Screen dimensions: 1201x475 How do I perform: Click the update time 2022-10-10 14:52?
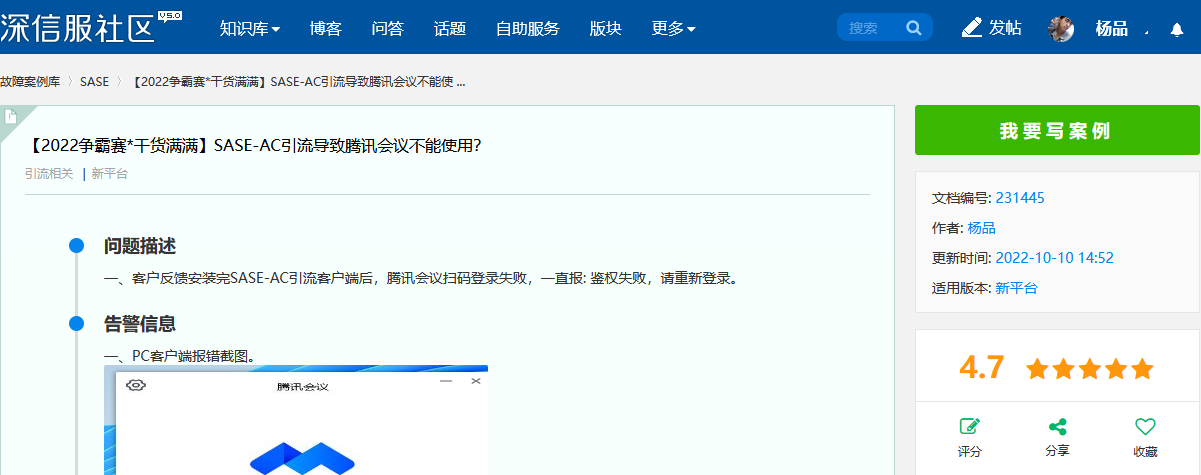(1054, 258)
